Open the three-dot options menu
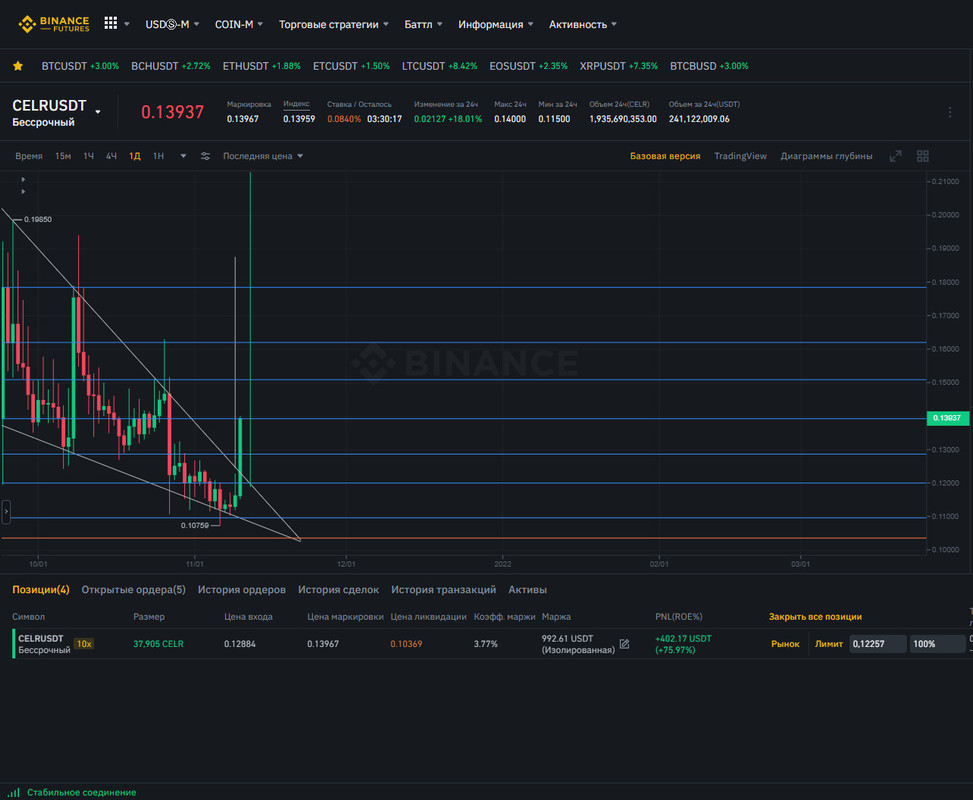Image resolution: width=973 pixels, height=800 pixels. pyautogui.click(x=949, y=112)
